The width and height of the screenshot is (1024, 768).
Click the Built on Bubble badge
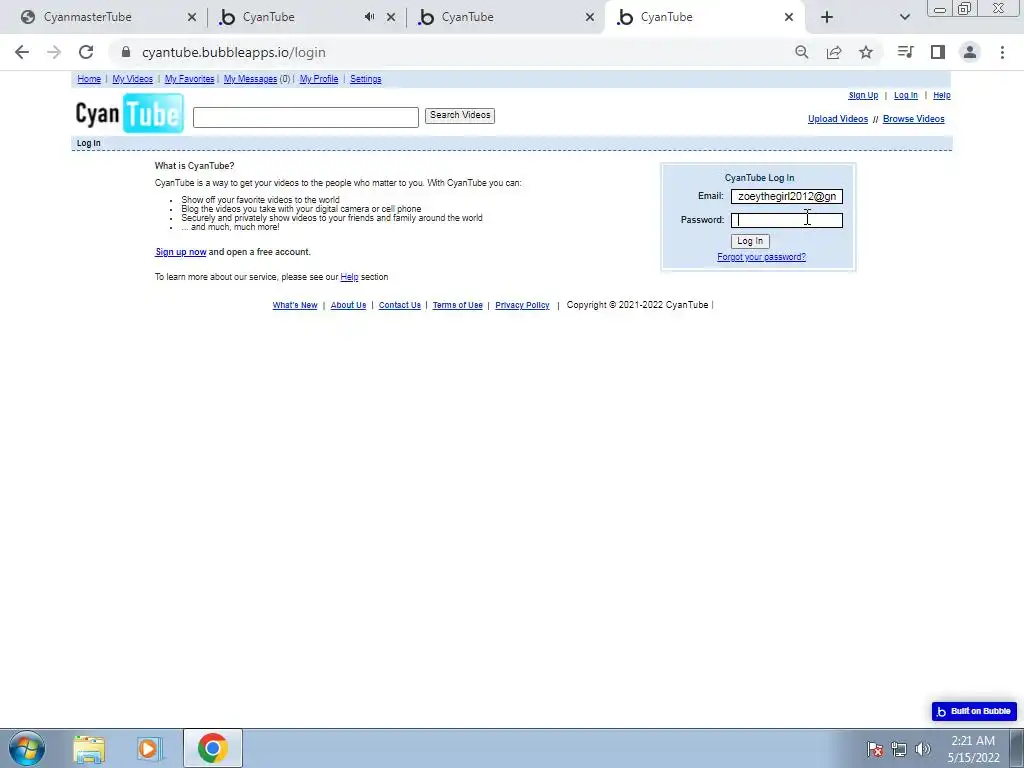[x=974, y=711]
